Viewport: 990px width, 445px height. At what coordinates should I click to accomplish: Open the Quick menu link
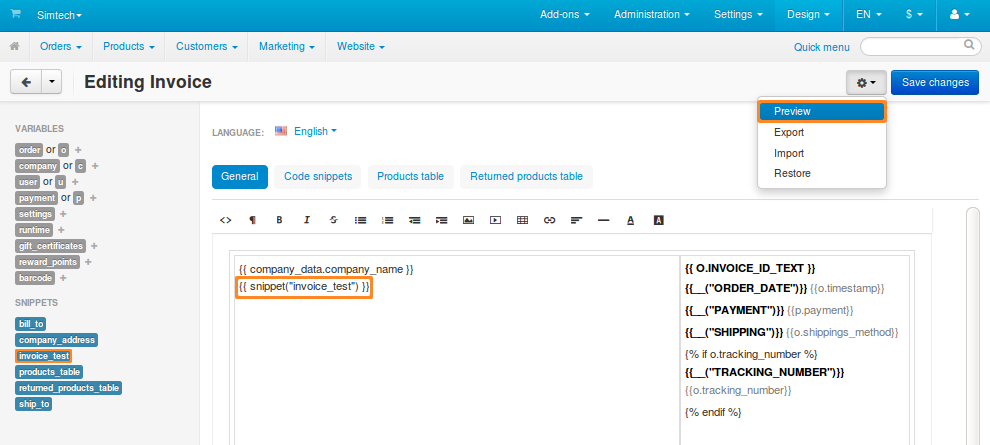click(x=821, y=47)
